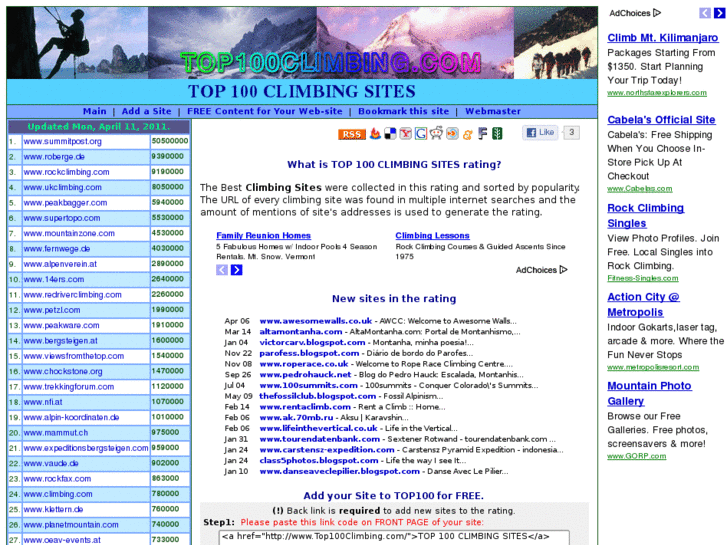Open www.supertopo.com ranking link
727x545 pixels.
point(62,218)
